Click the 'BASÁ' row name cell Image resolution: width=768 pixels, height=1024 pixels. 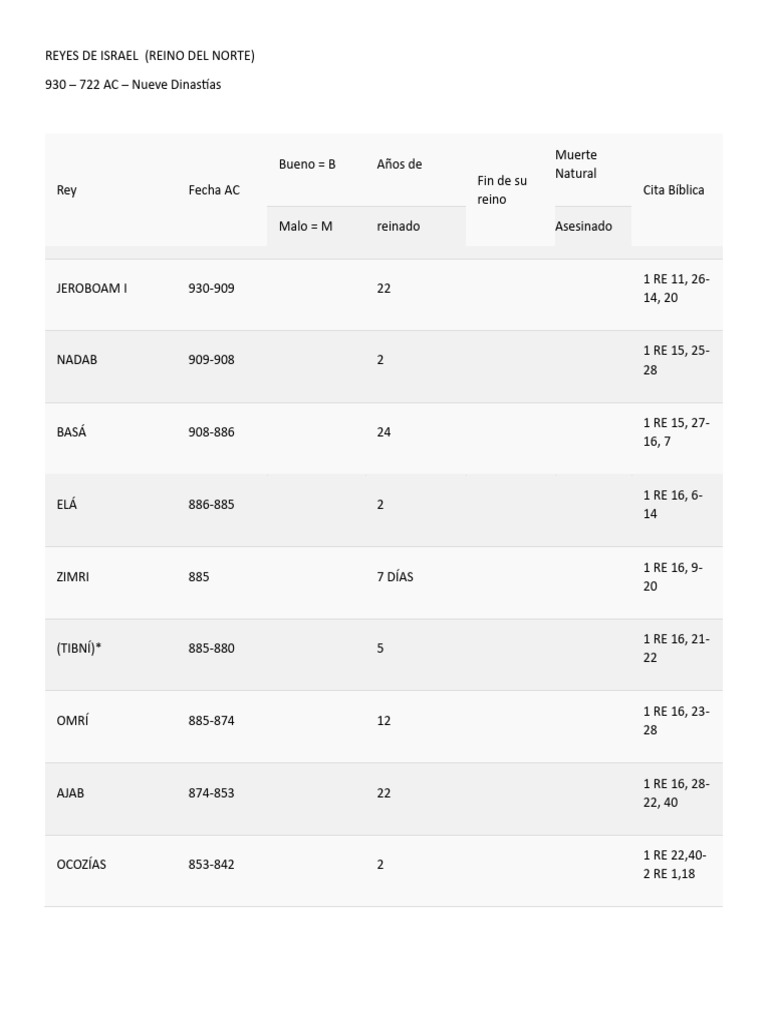point(72,432)
